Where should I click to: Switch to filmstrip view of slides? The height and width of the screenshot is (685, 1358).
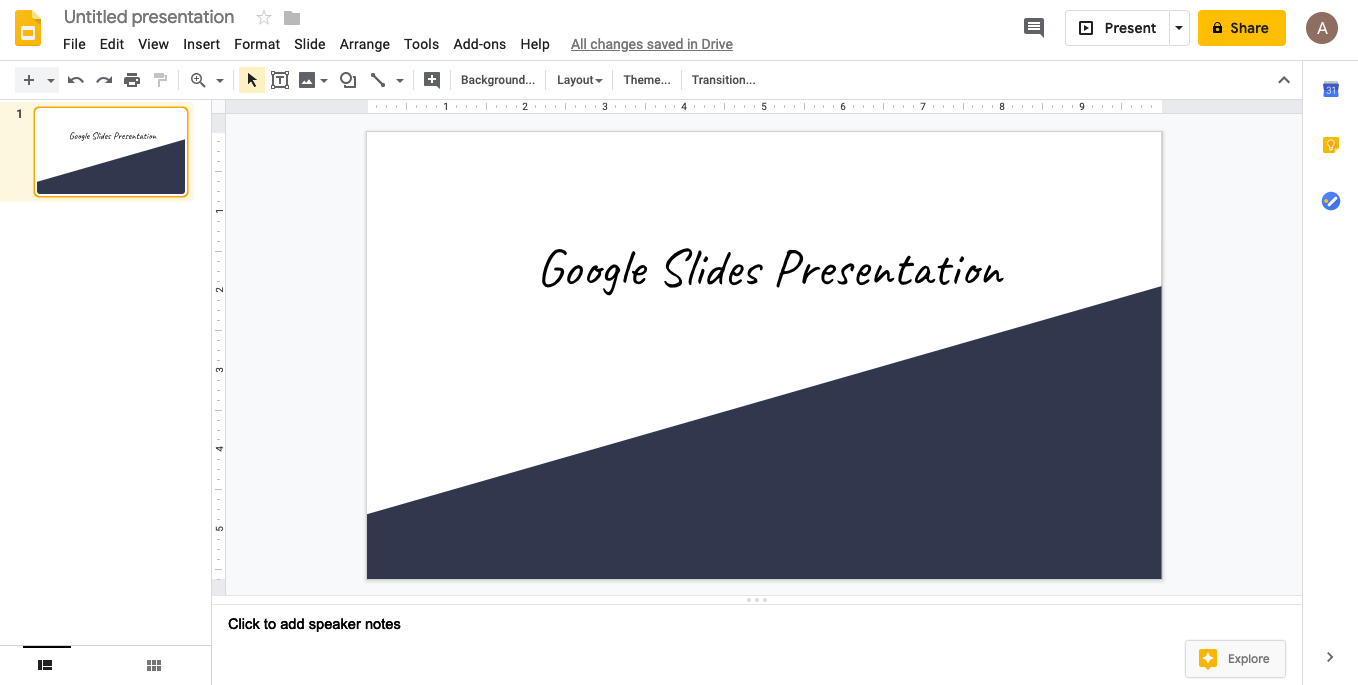coord(46,664)
